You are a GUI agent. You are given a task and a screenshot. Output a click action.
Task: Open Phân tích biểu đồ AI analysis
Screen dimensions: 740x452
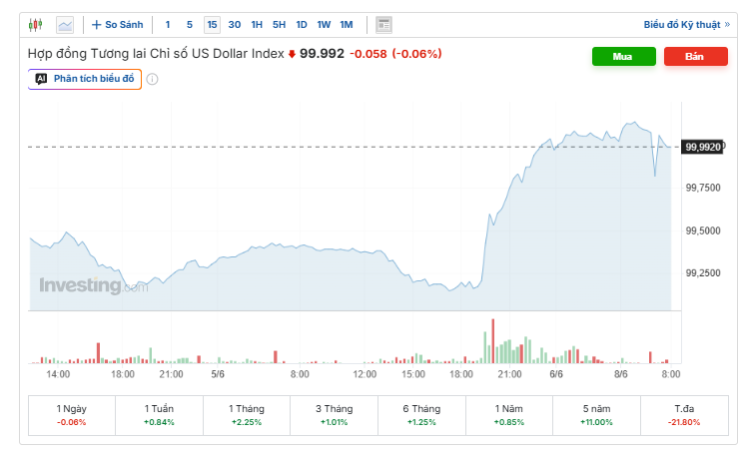[x=85, y=79]
